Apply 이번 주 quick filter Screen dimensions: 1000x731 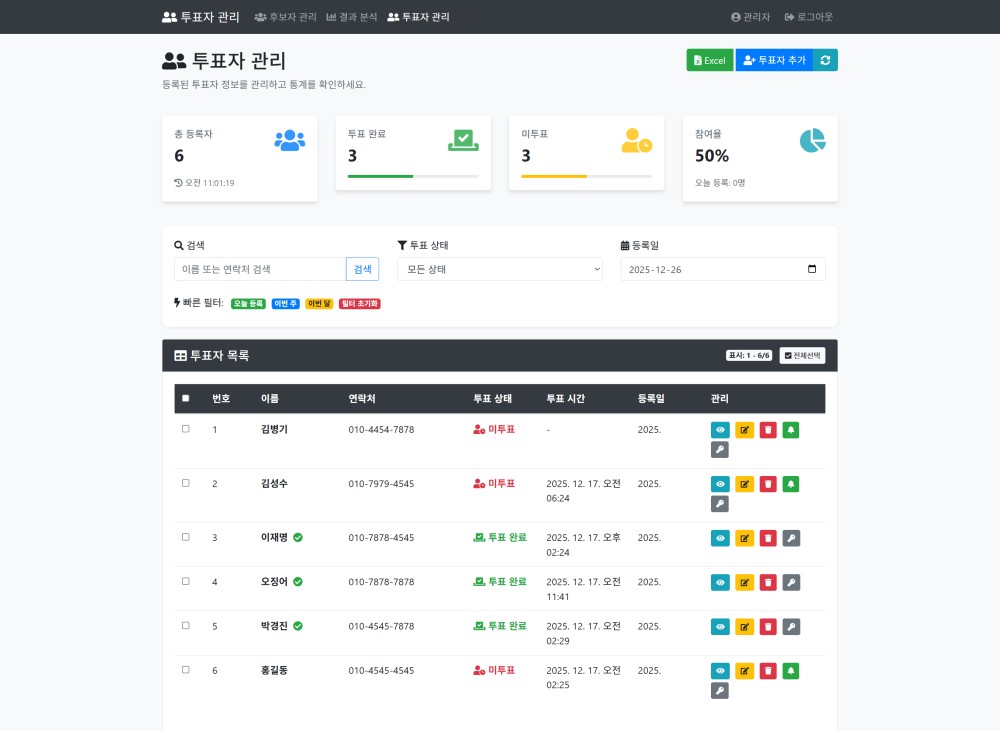285,304
